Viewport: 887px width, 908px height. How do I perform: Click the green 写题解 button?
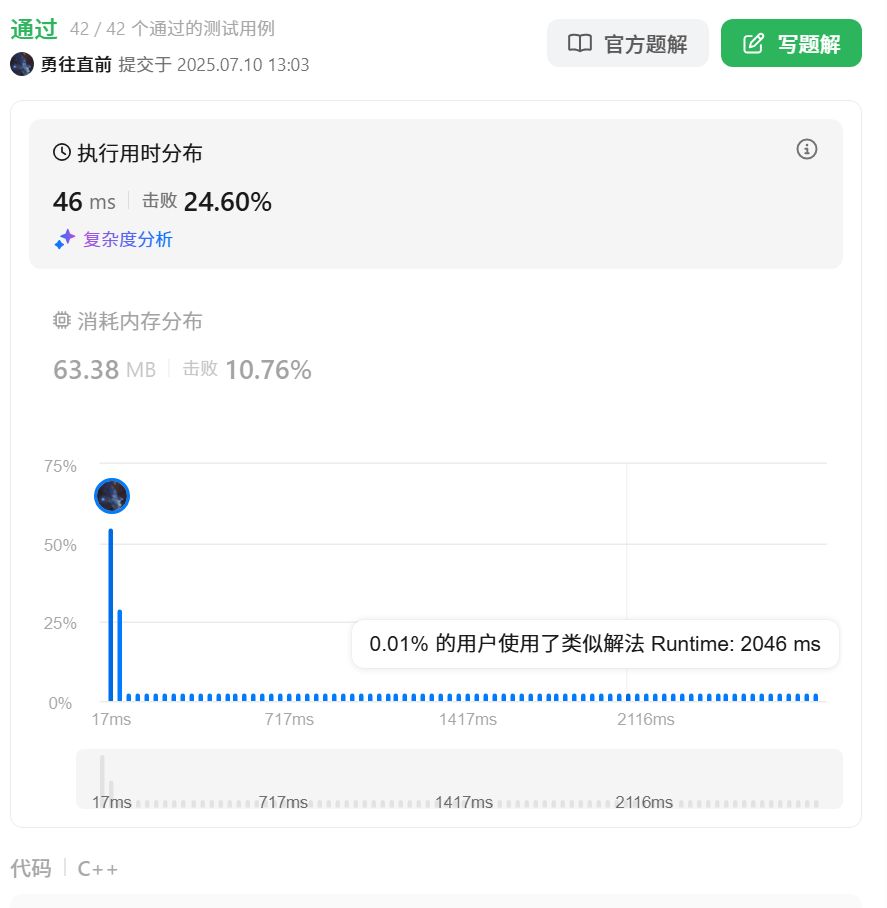point(791,43)
